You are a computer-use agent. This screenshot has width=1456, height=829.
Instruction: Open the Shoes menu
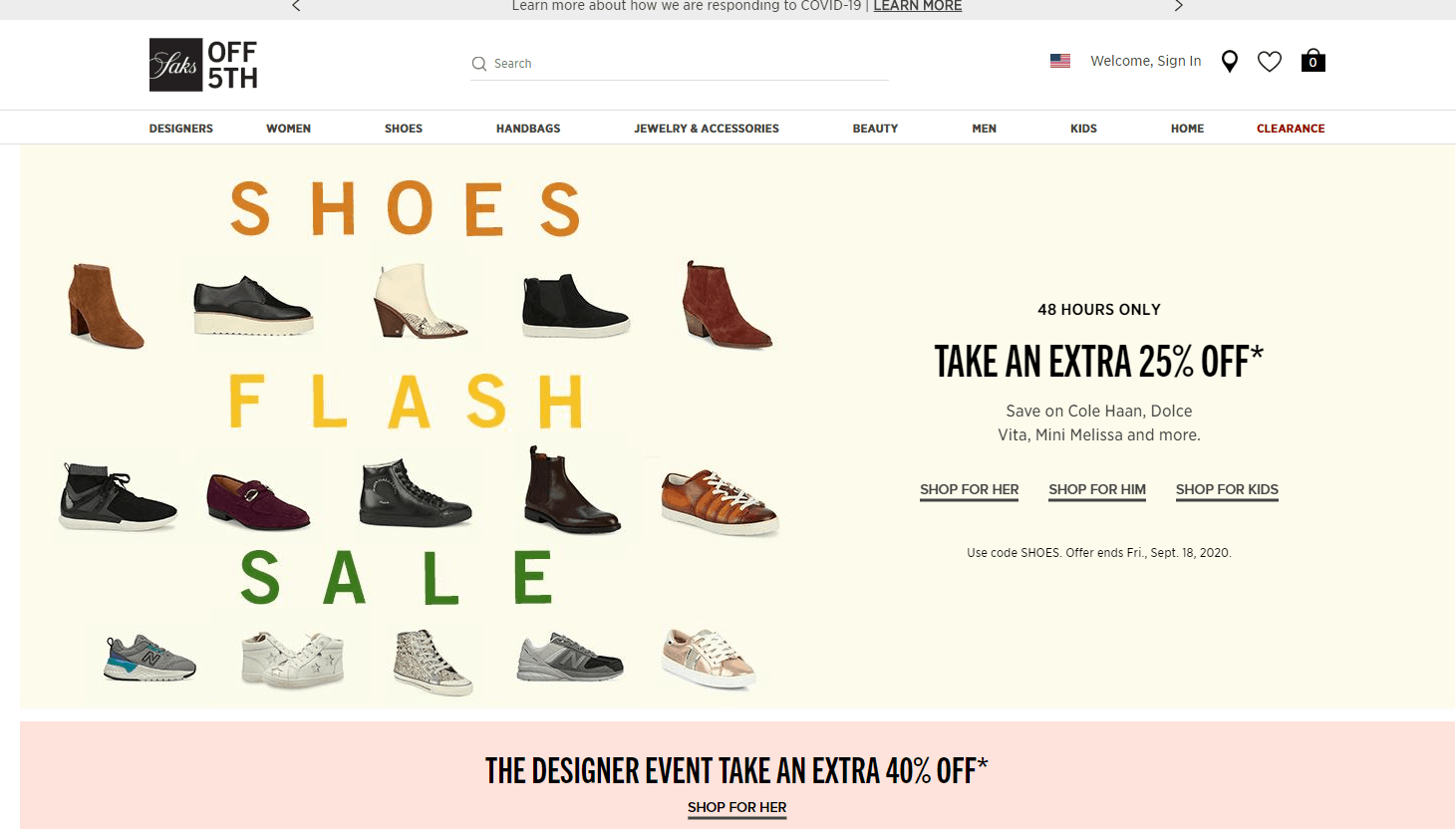(404, 129)
